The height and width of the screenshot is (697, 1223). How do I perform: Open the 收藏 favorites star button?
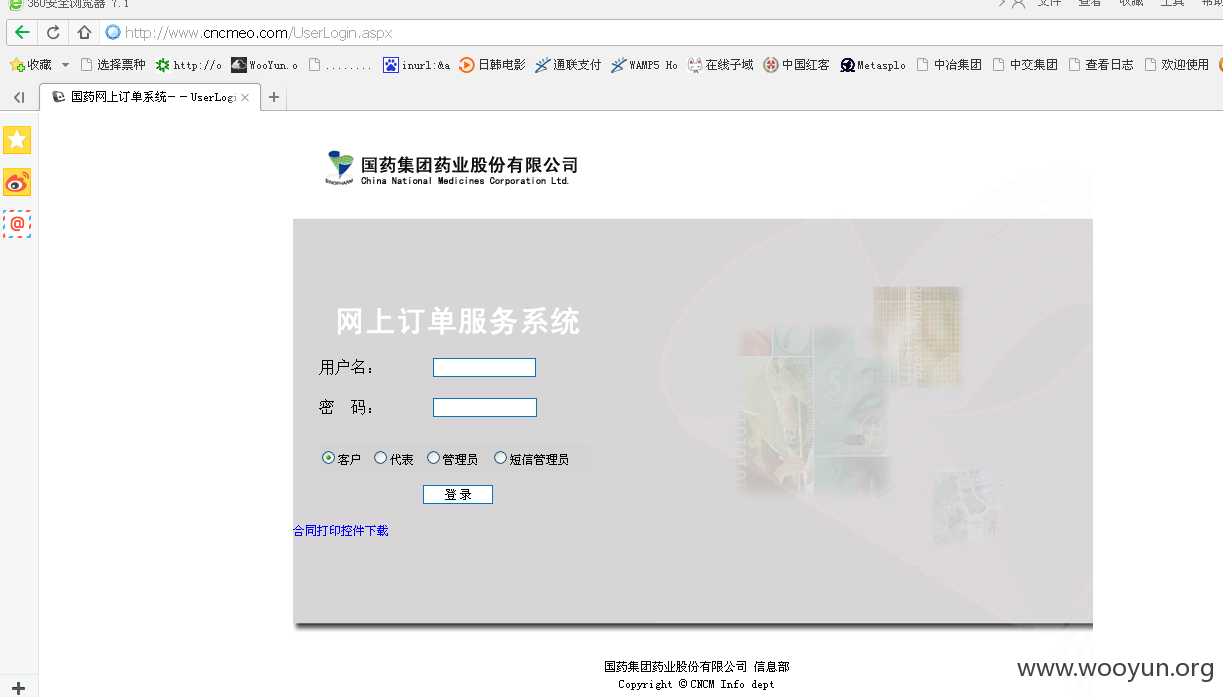(x=30, y=65)
